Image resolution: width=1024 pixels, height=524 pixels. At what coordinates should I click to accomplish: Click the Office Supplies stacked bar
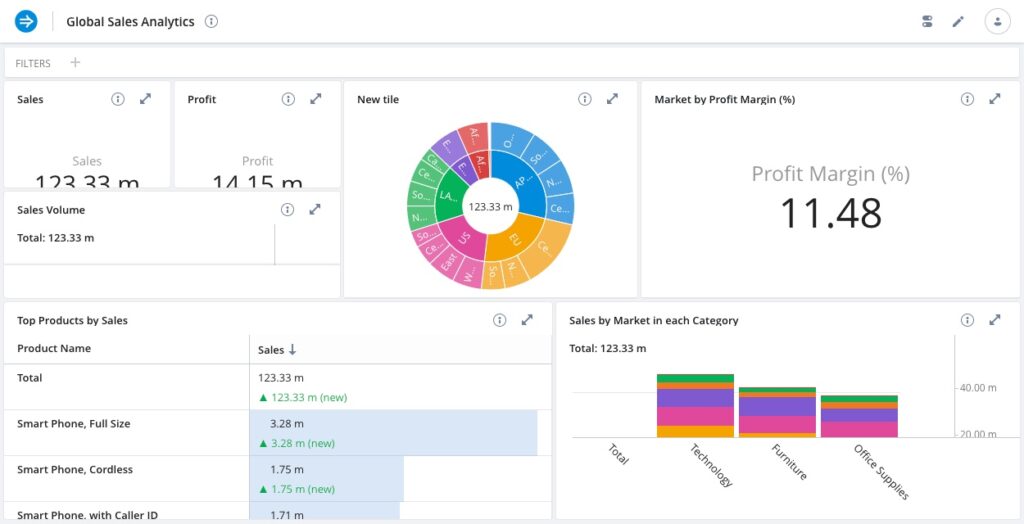(859, 416)
